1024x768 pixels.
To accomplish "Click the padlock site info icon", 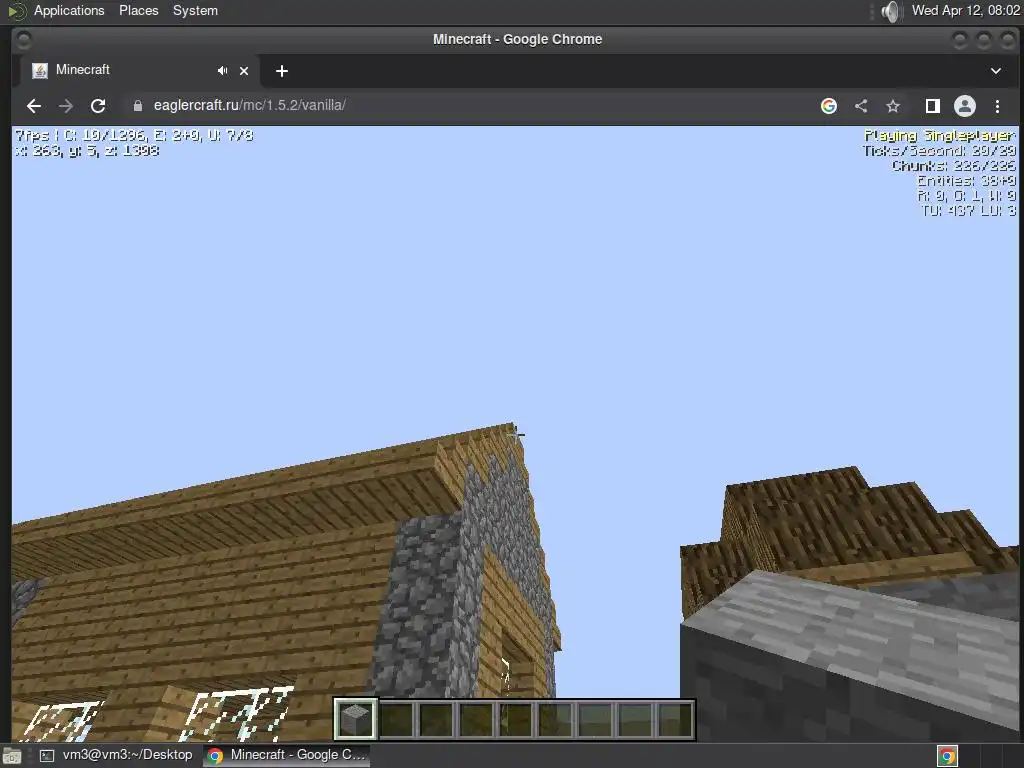I will pyautogui.click(x=138, y=106).
